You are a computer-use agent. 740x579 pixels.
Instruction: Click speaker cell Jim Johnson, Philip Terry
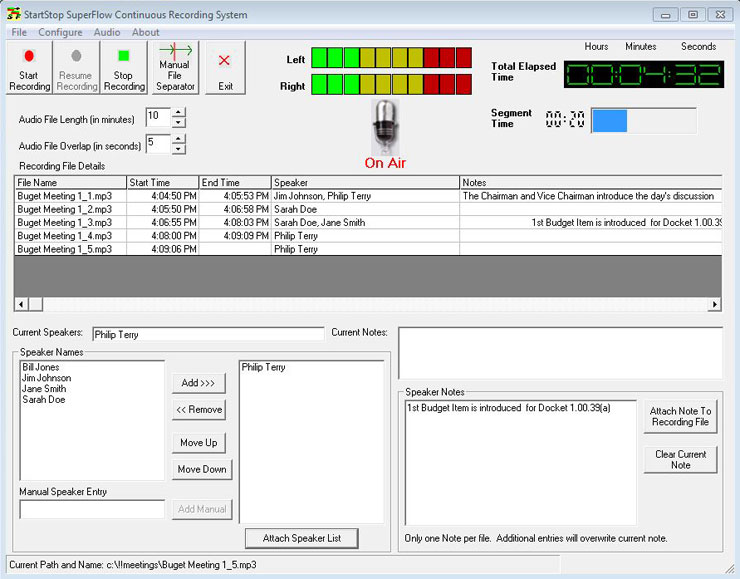(x=365, y=196)
